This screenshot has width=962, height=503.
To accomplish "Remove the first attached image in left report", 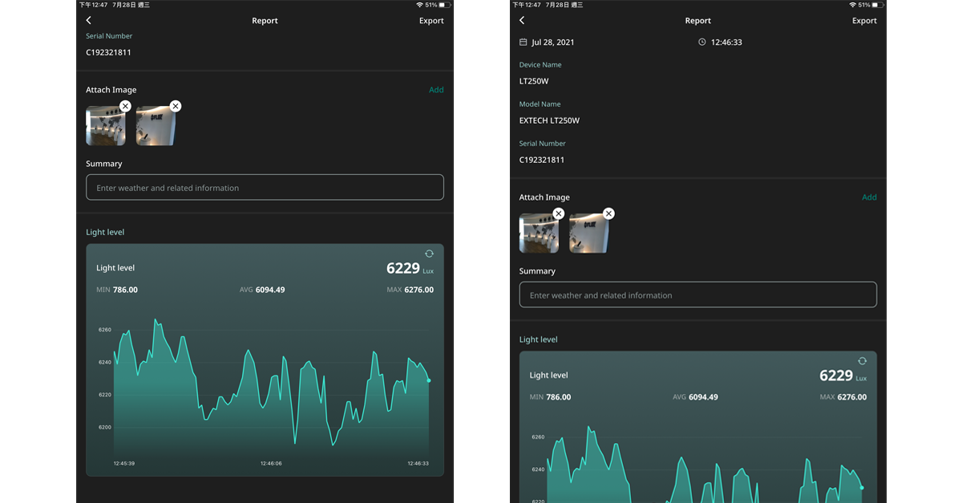I will click(x=125, y=106).
